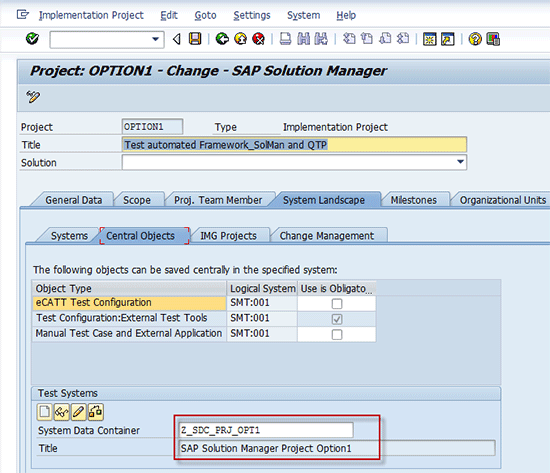Click the Logical System column header
Screen dimensions: 550x473
262,288
